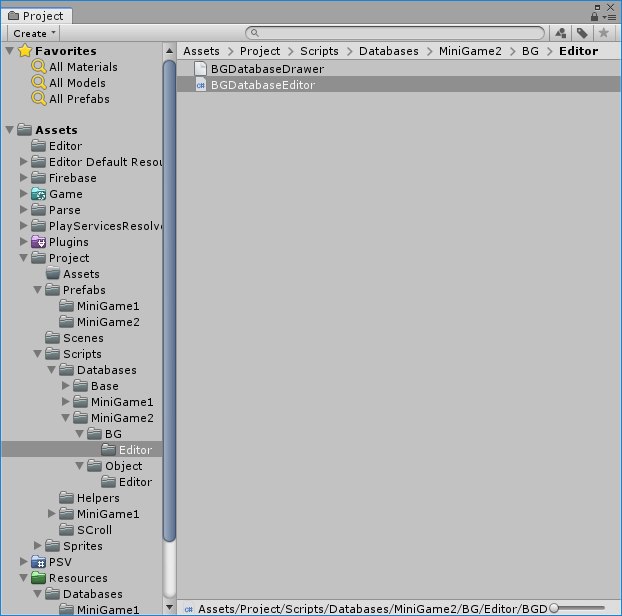Collapse the Prefabs folder
The width and height of the screenshot is (622, 616).
coord(38,290)
